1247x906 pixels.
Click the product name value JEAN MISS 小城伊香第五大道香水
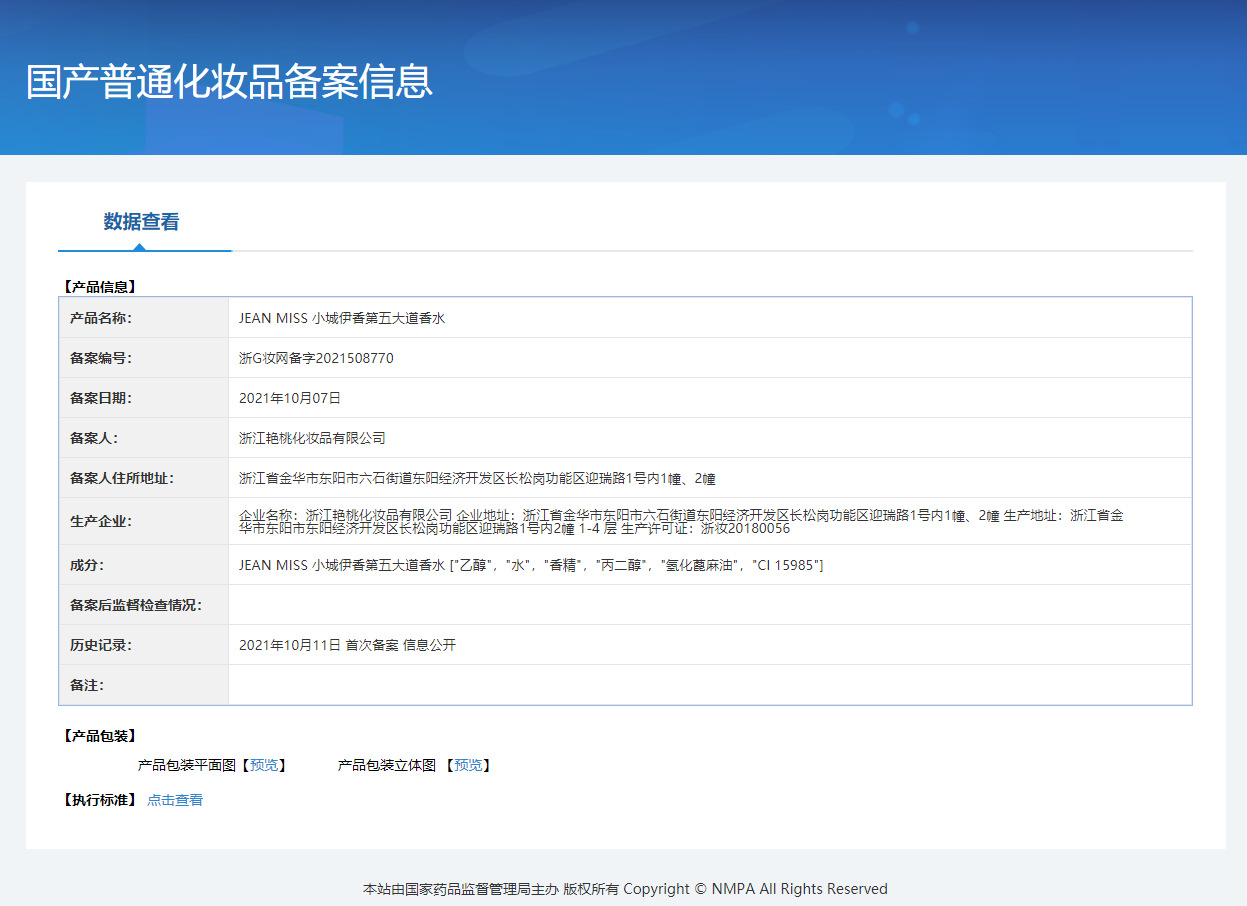pos(341,318)
